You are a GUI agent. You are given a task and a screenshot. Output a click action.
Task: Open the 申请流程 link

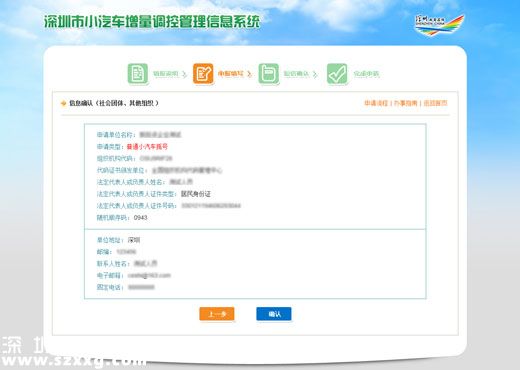[x=376, y=103]
